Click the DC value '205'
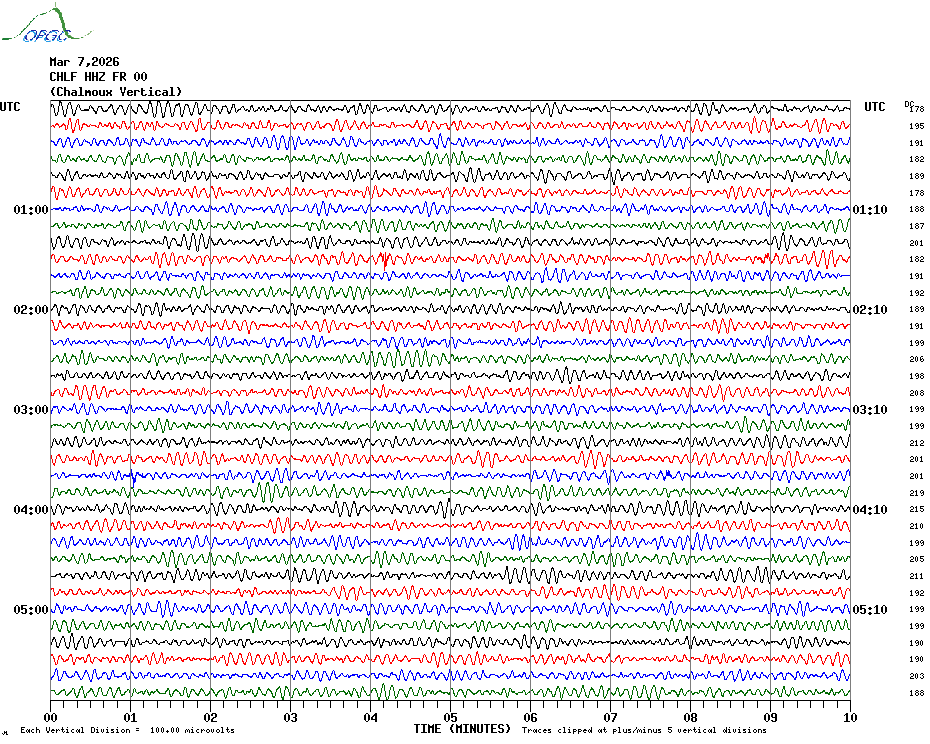This screenshot has width=930, height=744. 916,559
